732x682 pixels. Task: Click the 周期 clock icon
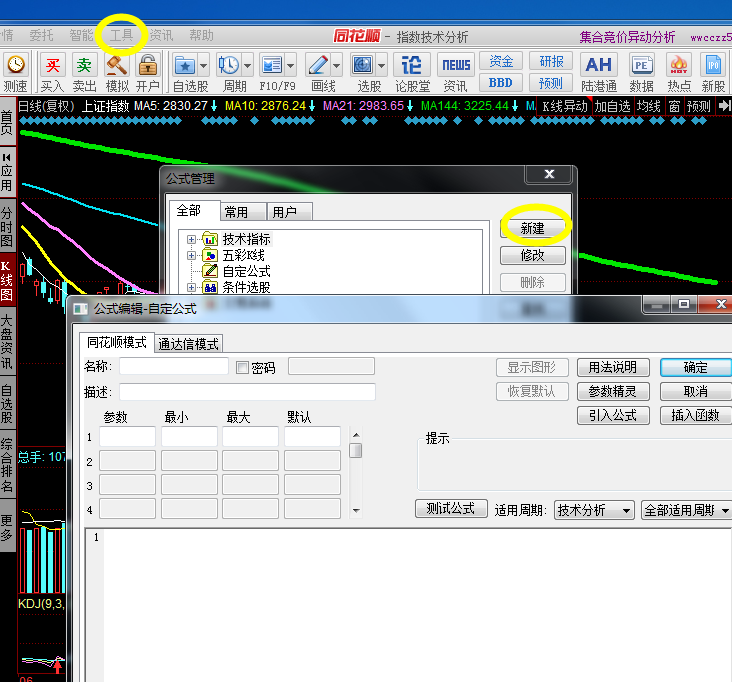pos(229,65)
